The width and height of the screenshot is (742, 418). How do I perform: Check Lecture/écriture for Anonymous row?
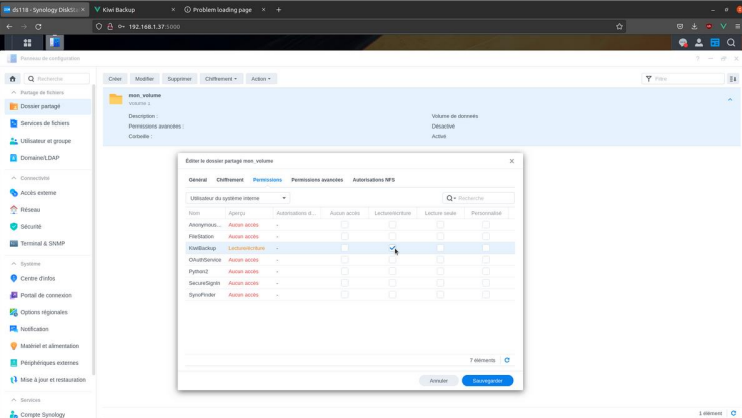tap(392, 225)
